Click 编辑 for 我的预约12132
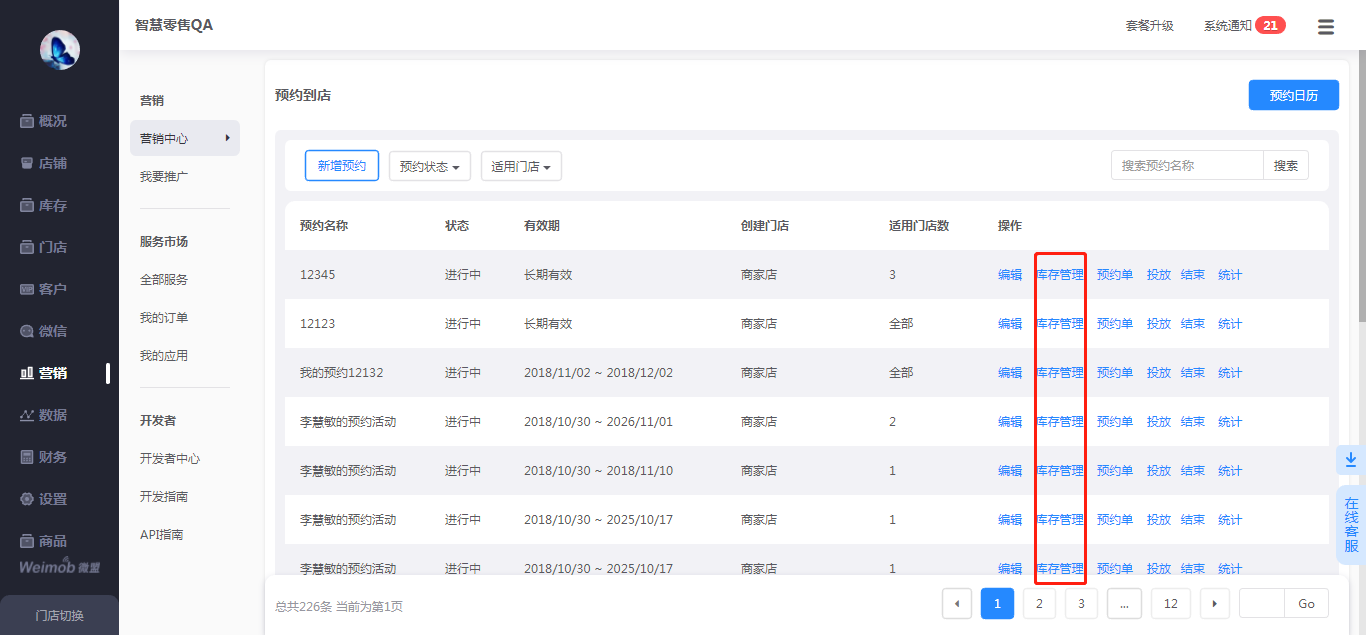The height and width of the screenshot is (635, 1366). click(x=1010, y=373)
